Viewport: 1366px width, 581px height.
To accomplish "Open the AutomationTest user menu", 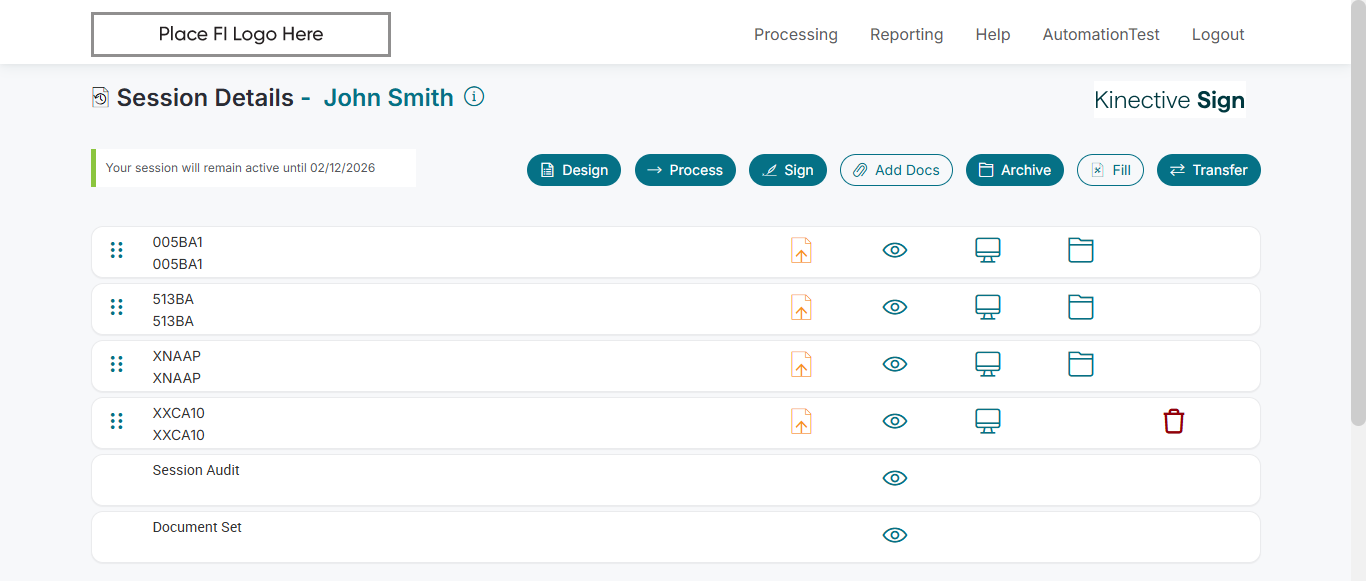I will click(x=1101, y=34).
